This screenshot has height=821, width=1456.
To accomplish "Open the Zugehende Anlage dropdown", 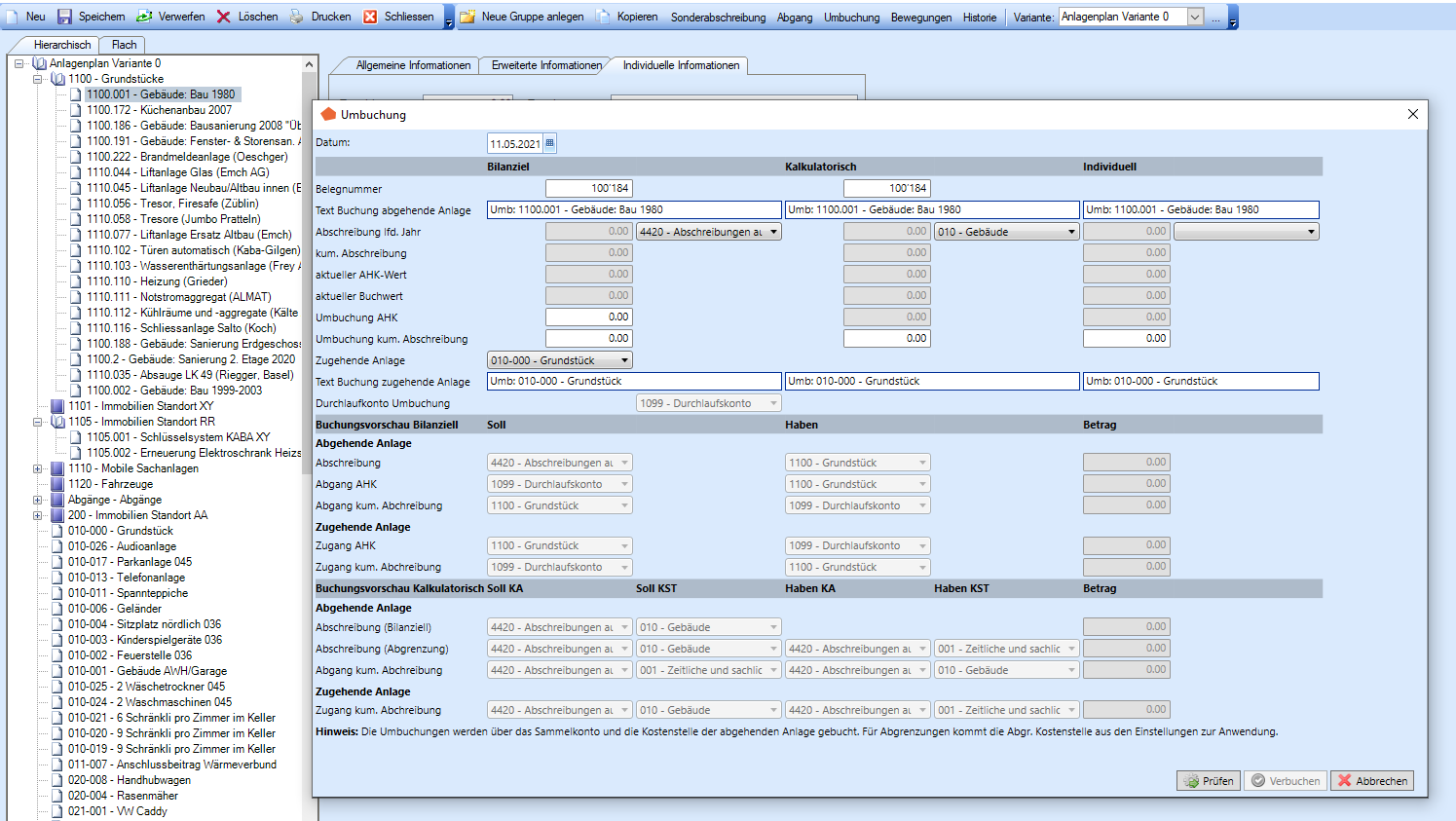I will pyautogui.click(x=624, y=360).
